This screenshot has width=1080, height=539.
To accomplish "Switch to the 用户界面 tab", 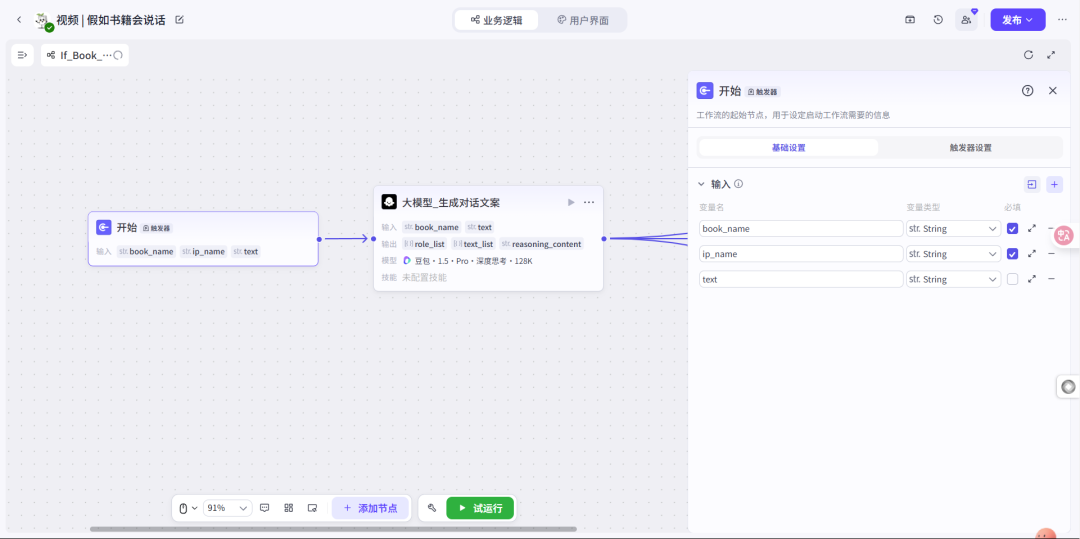I will (x=583, y=20).
